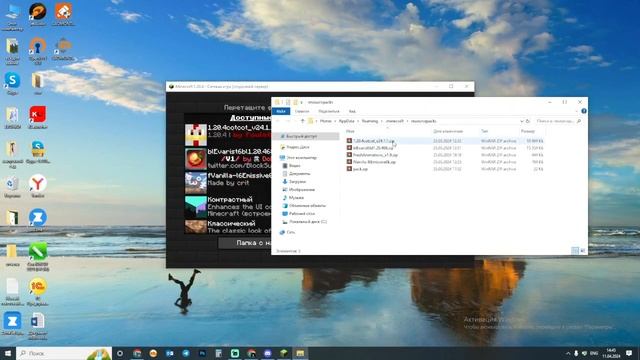Refresh the Explorer folder view

click(x=528, y=121)
